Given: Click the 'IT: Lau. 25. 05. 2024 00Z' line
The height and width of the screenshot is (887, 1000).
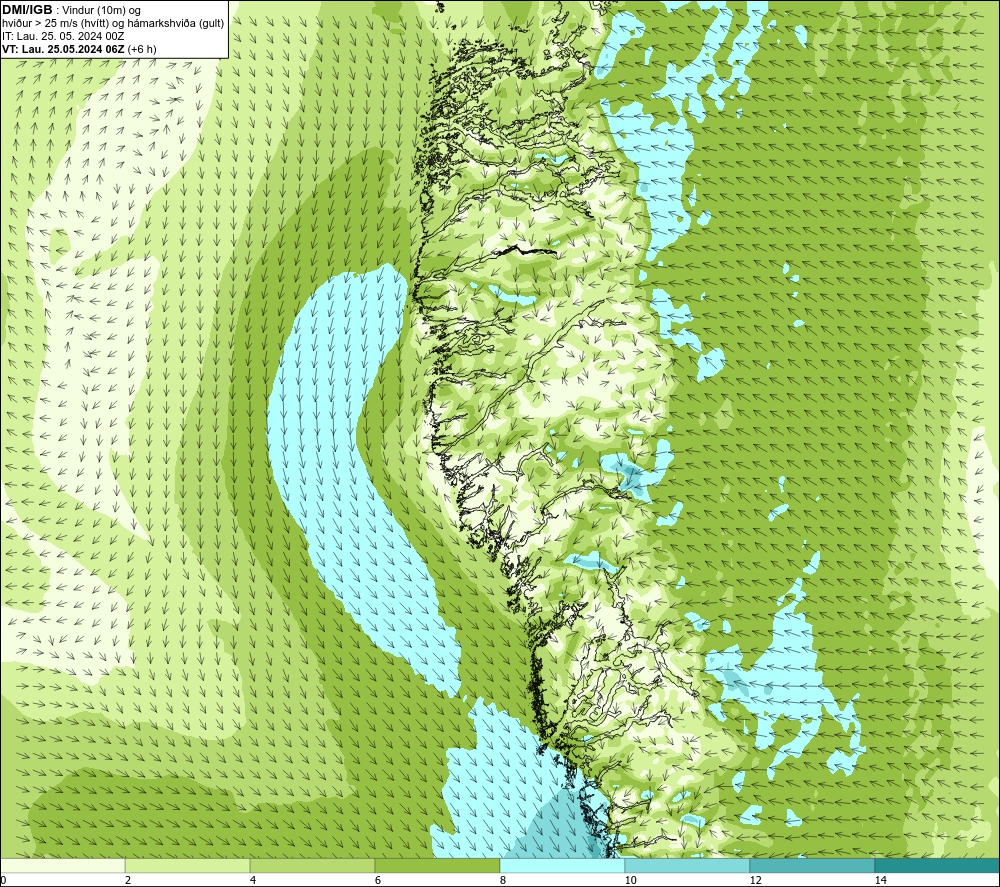Looking at the screenshot, I should (63, 36).
